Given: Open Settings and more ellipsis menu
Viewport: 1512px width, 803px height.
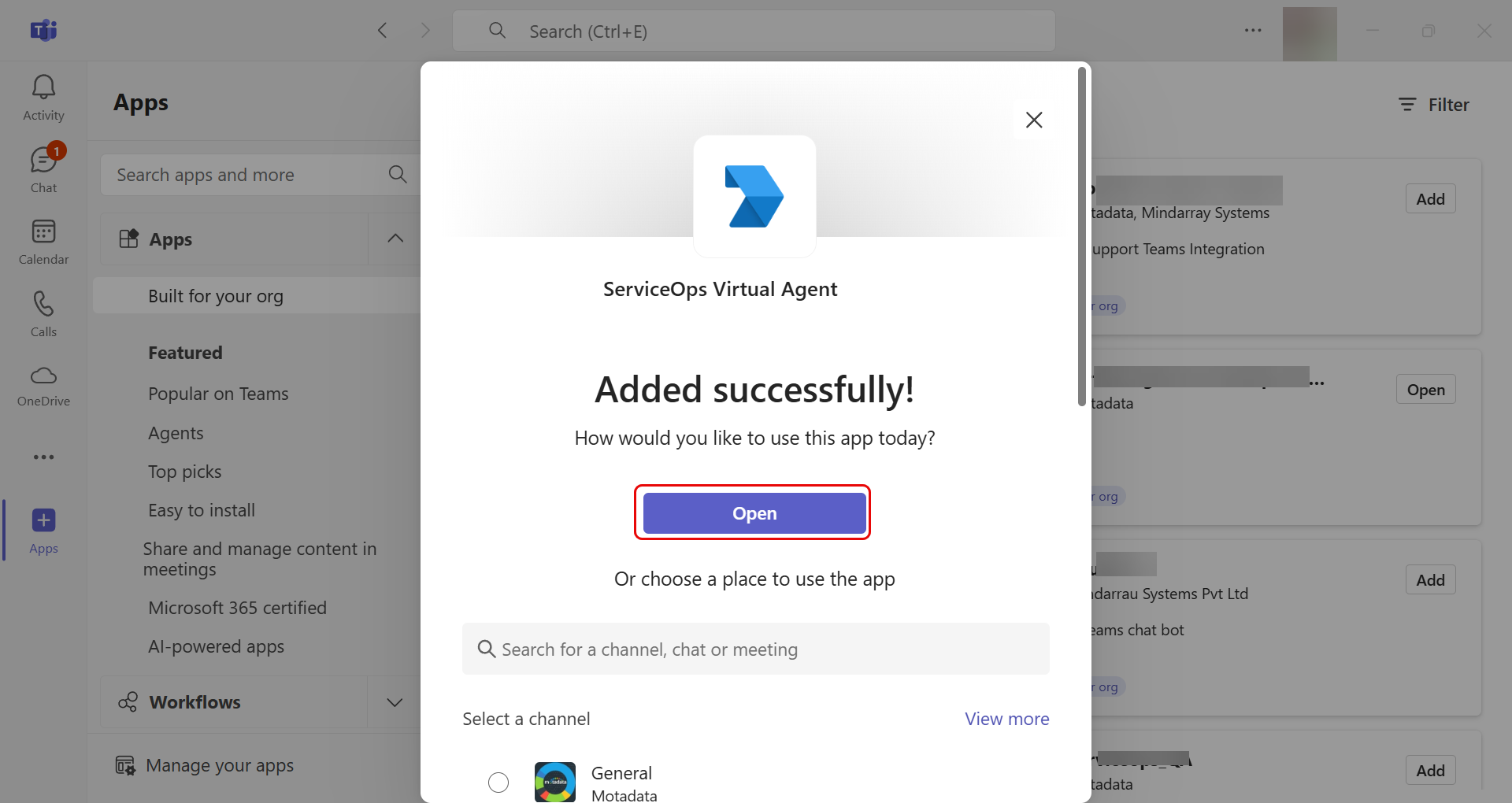Looking at the screenshot, I should pyautogui.click(x=1253, y=31).
